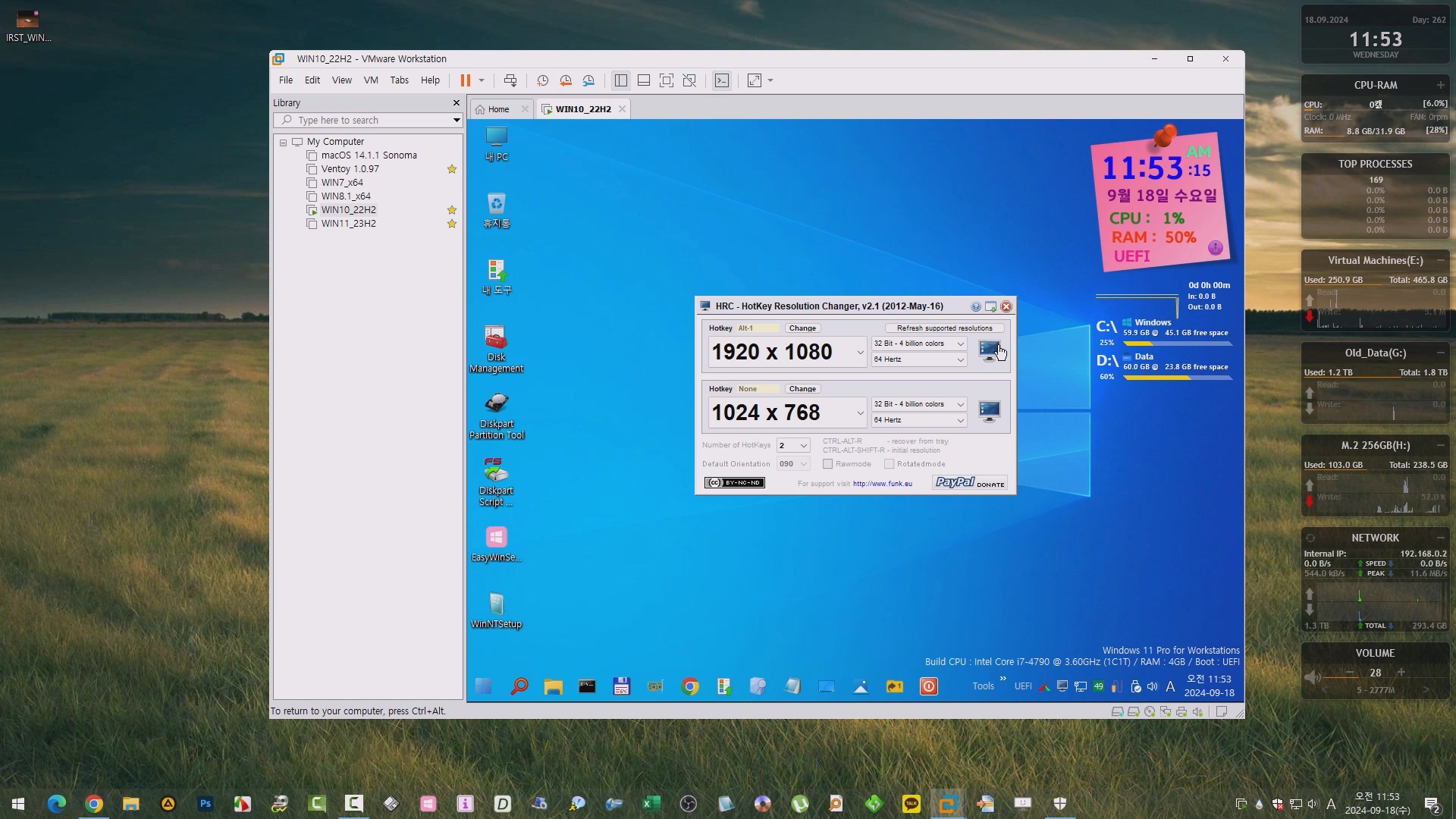Click Refresh supported resolutions button

[x=944, y=328]
